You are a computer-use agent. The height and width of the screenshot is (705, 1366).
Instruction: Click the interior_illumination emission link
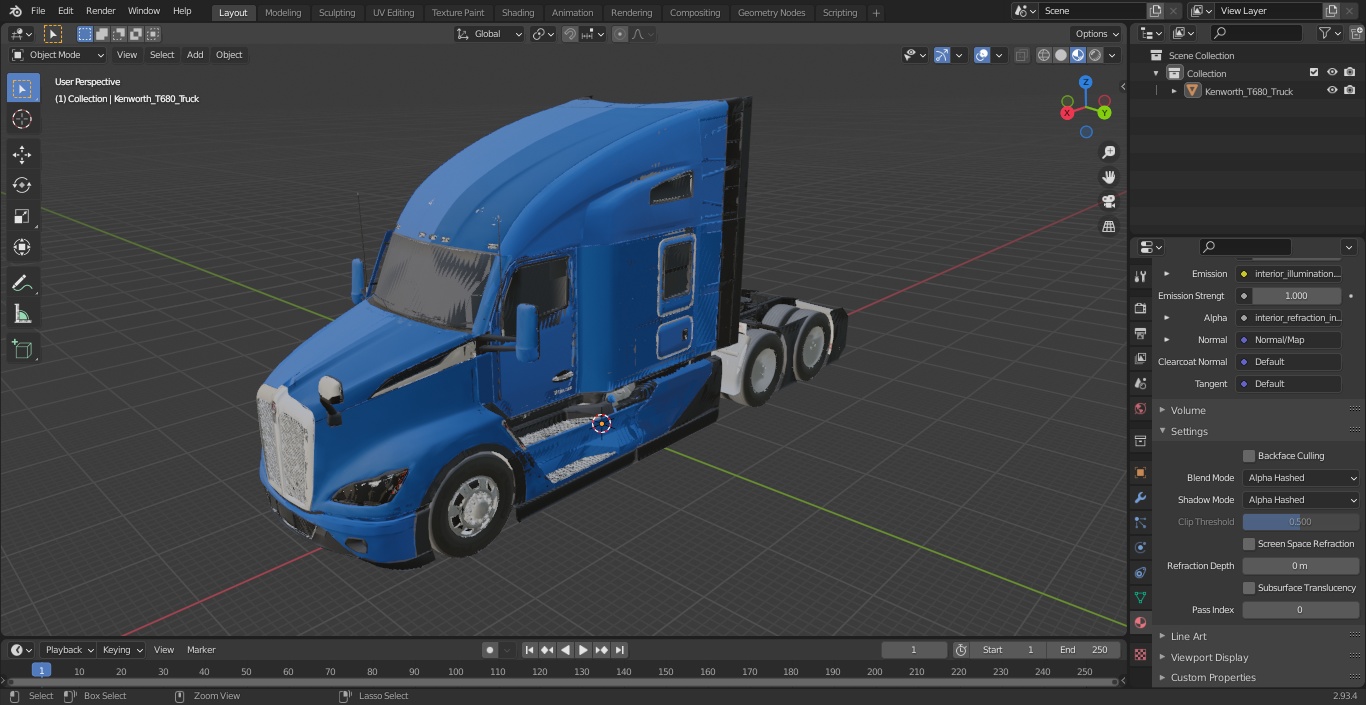pos(1290,274)
